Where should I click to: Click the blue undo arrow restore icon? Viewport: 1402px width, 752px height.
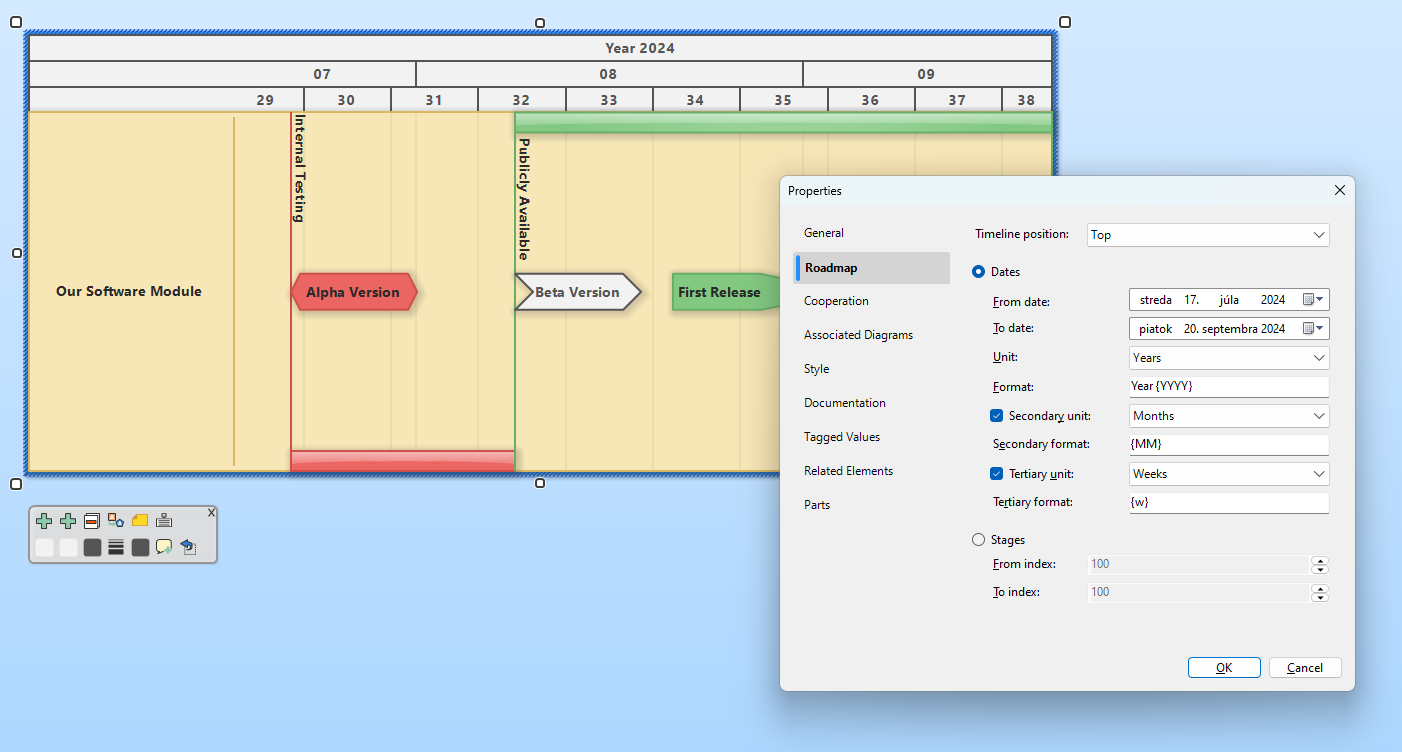pyautogui.click(x=188, y=547)
